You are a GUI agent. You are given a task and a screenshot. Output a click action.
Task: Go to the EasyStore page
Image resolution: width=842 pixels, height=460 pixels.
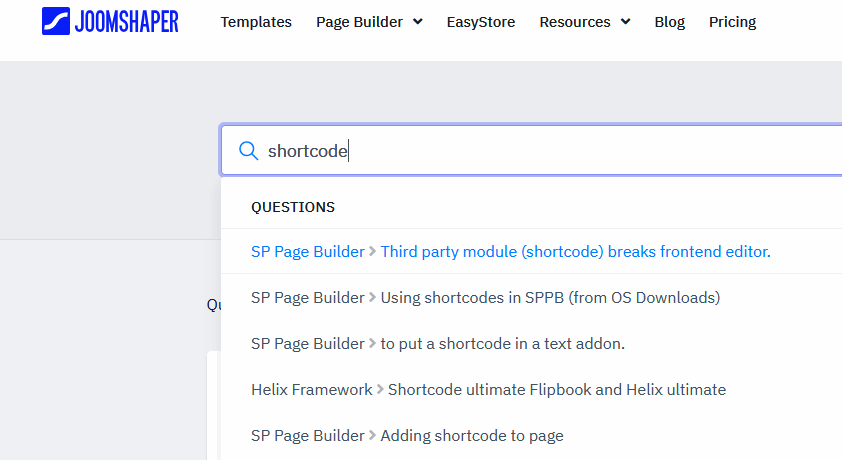[481, 22]
